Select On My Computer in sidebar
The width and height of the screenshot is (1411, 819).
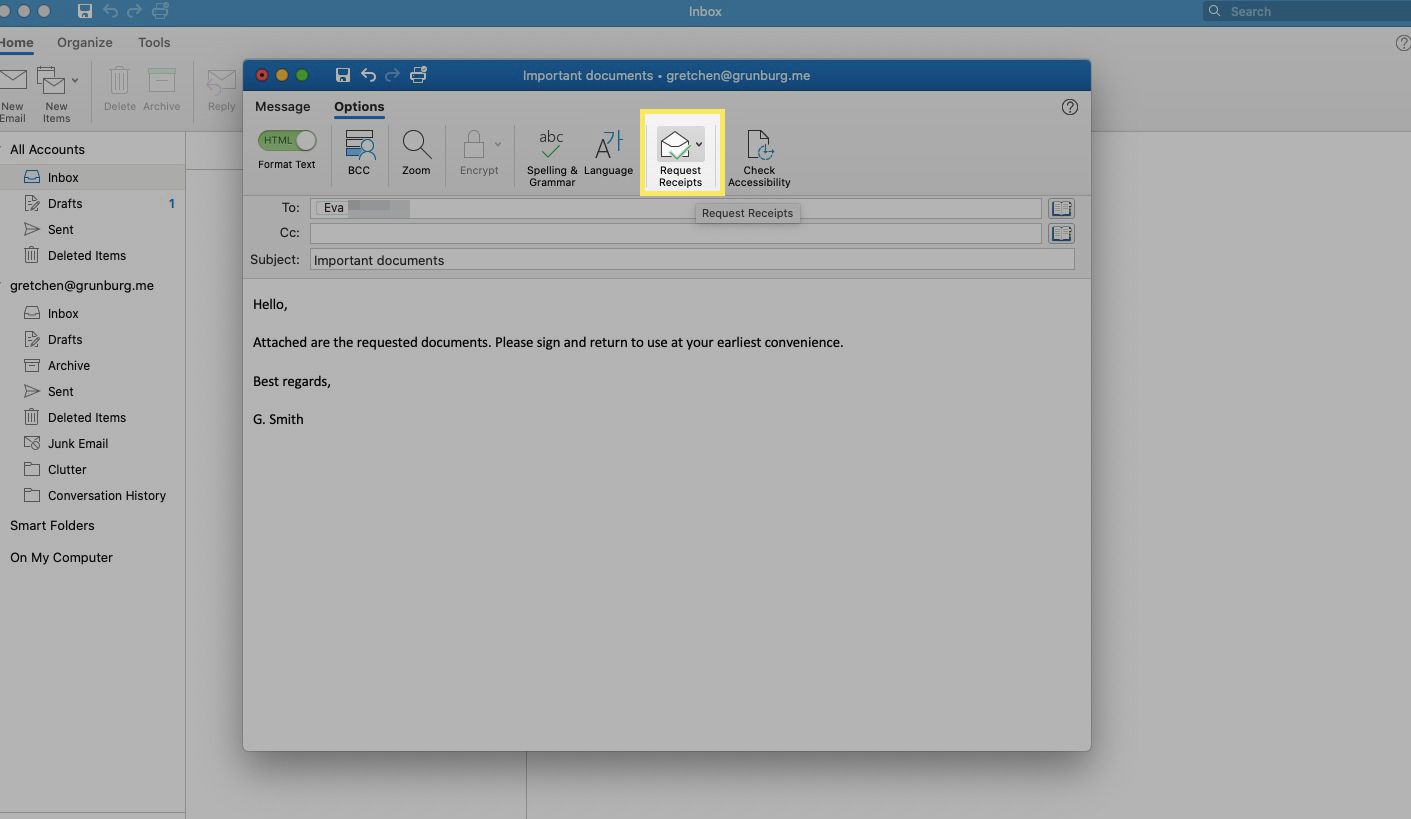(x=61, y=557)
